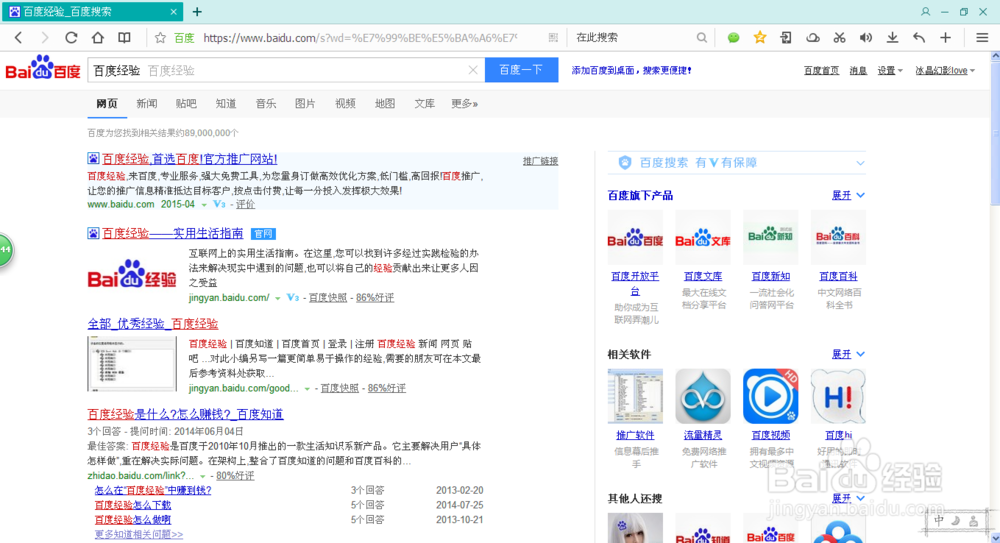The image size is (1000, 543).
Task: Click the browser forward arrow
Action: (44, 38)
